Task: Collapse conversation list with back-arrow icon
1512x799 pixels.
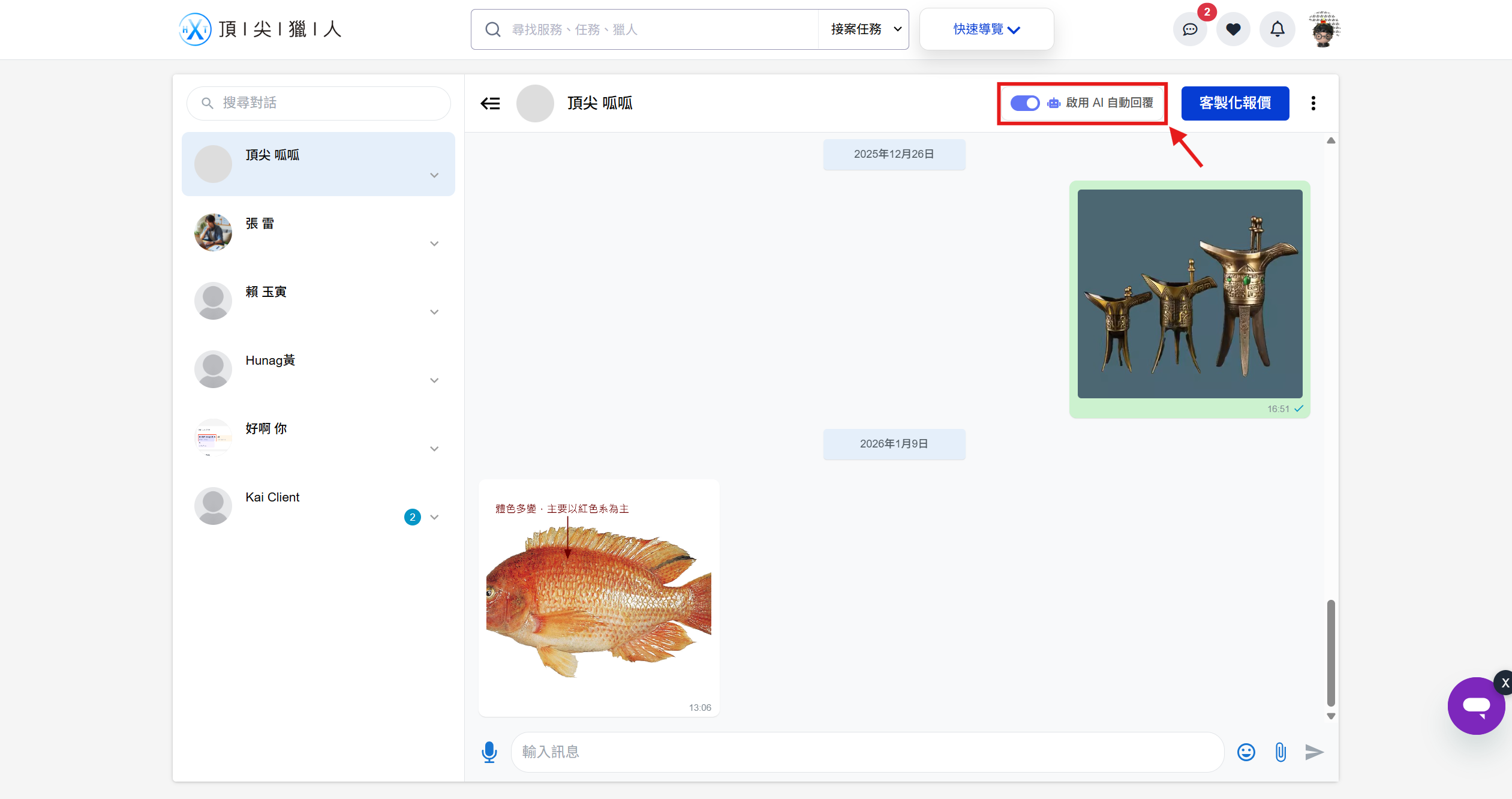Action: tap(490, 103)
